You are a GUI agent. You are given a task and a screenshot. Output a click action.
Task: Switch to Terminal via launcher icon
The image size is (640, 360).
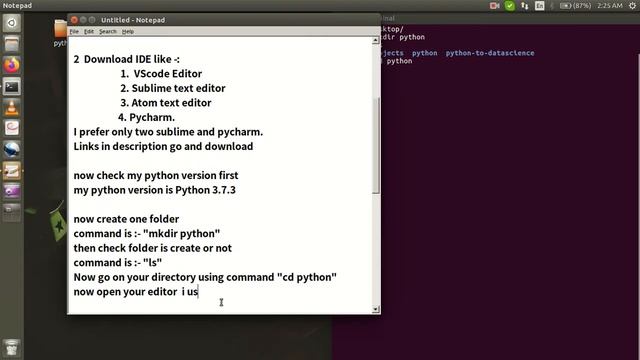tap(11, 87)
